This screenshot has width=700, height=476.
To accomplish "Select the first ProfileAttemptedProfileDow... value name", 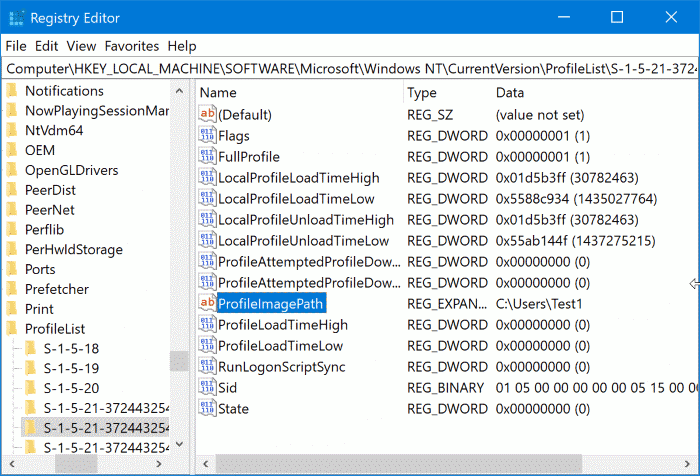I will tap(309, 262).
